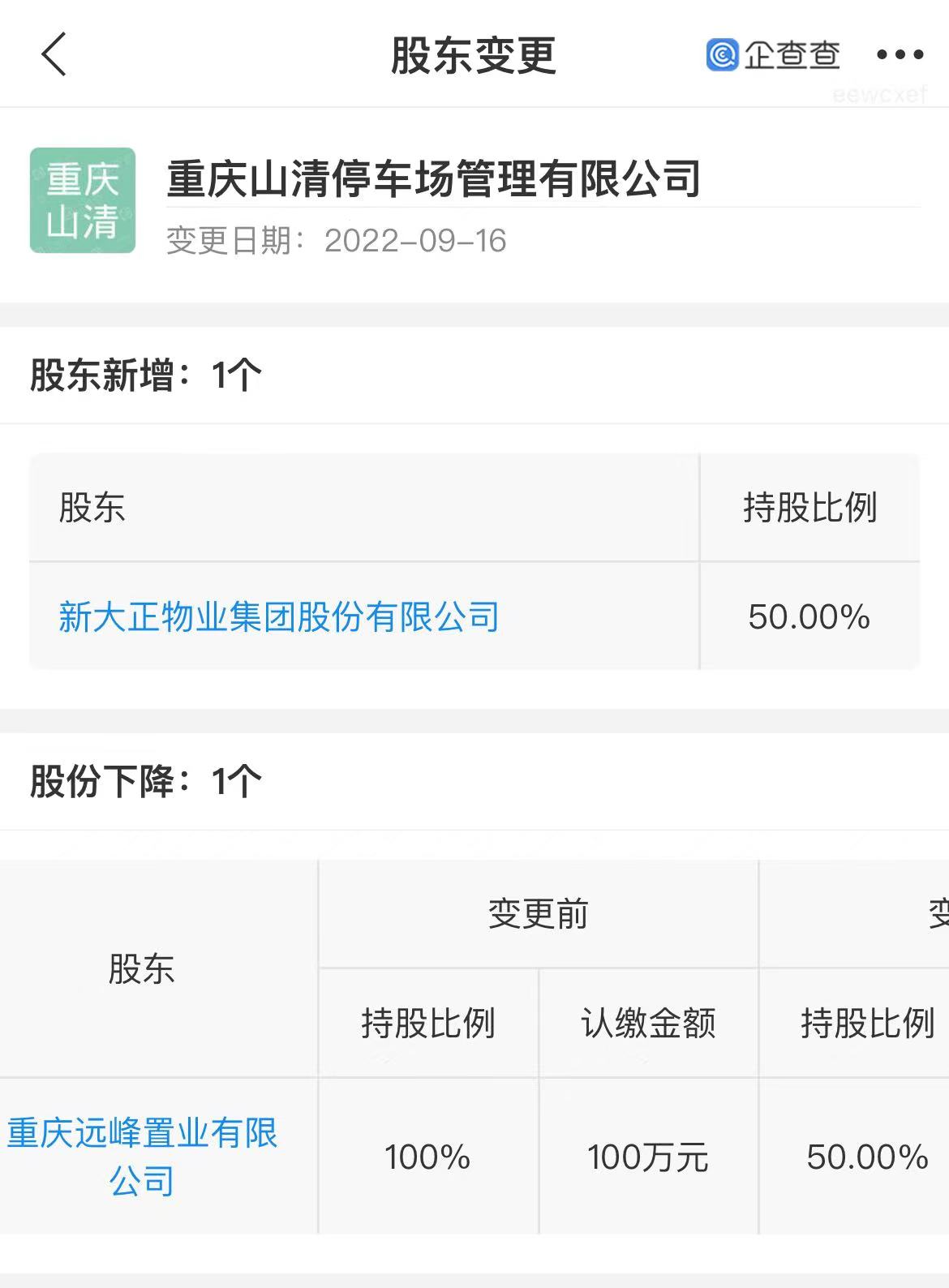This screenshot has width=949, height=1288.
Task: Tap the 变更日期 2022-09-16 text
Action: [x=337, y=241]
